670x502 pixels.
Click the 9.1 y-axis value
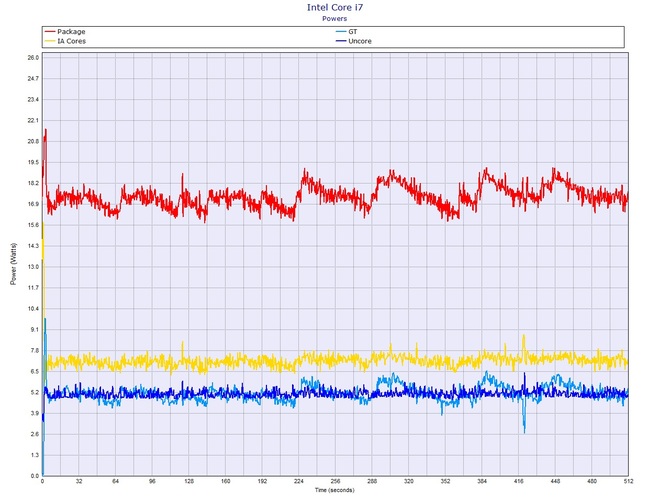pos(35,329)
